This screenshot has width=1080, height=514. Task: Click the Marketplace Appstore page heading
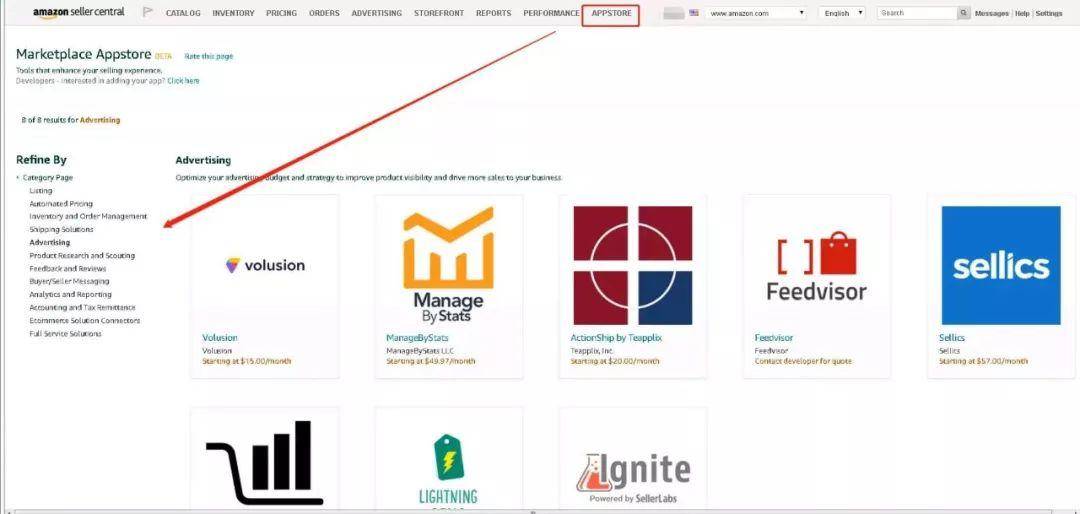[x=83, y=54]
